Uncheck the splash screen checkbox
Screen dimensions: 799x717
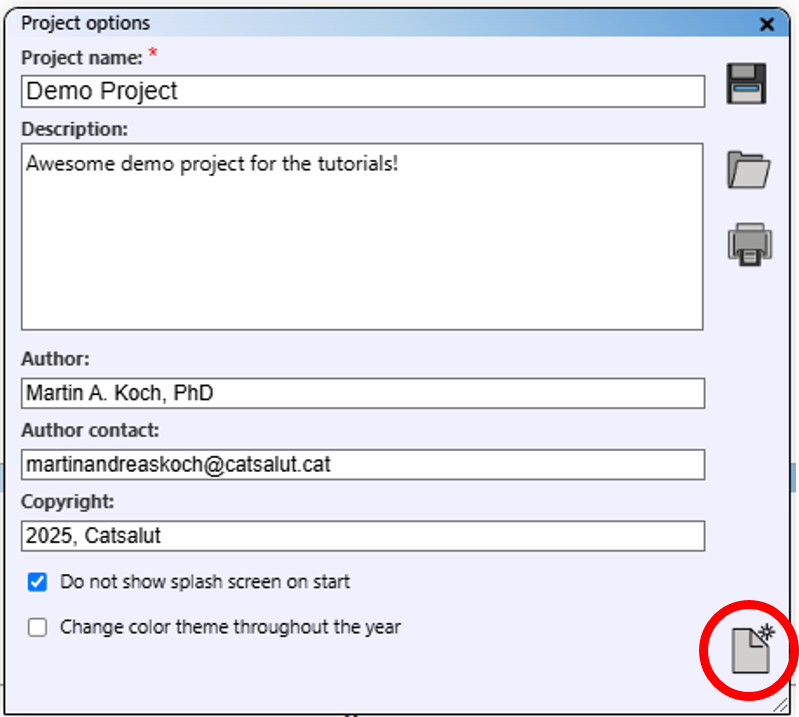[38, 582]
